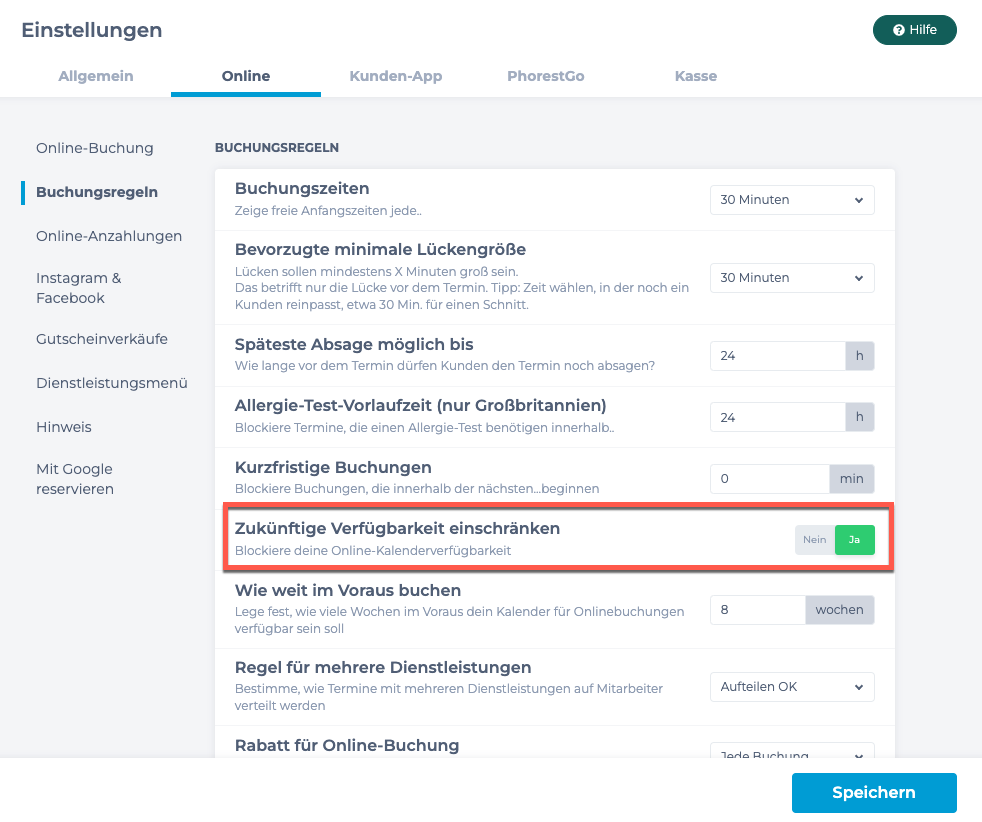982x822 pixels.
Task: Open Mit Google reservieren settings
Action: click(75, 479)
